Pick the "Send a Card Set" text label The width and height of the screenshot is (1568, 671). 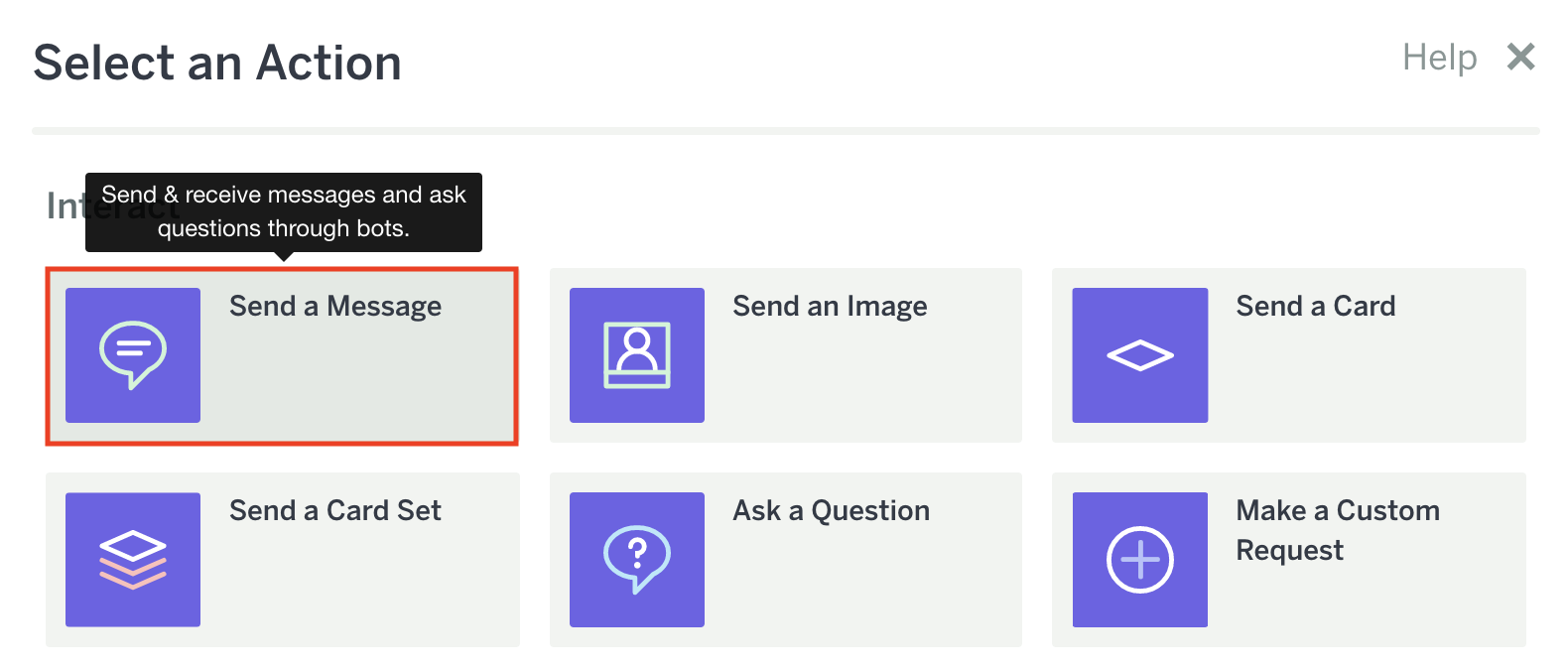click(335, 511)
